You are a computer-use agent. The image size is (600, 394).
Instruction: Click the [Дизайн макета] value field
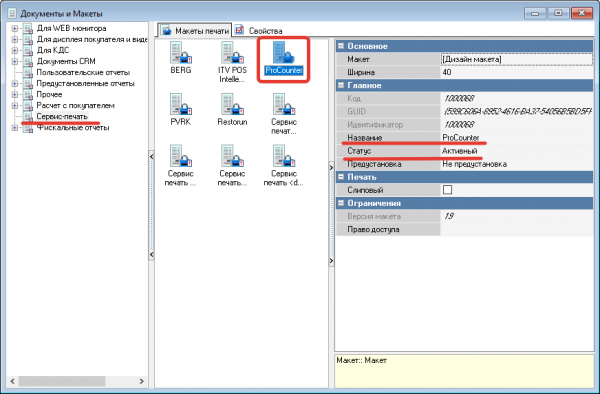coord(517,59)
